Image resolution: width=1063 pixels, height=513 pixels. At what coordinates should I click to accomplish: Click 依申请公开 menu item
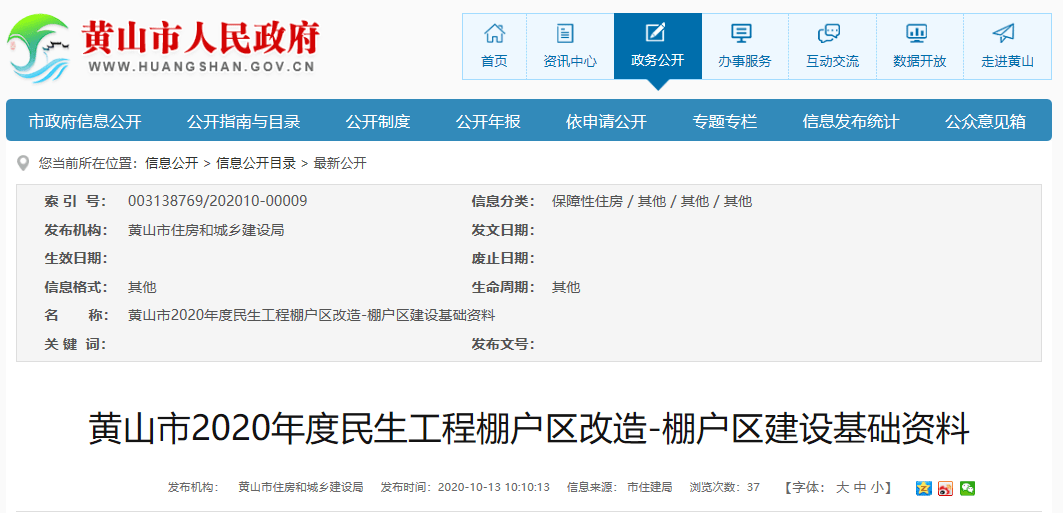click(606, 122)
